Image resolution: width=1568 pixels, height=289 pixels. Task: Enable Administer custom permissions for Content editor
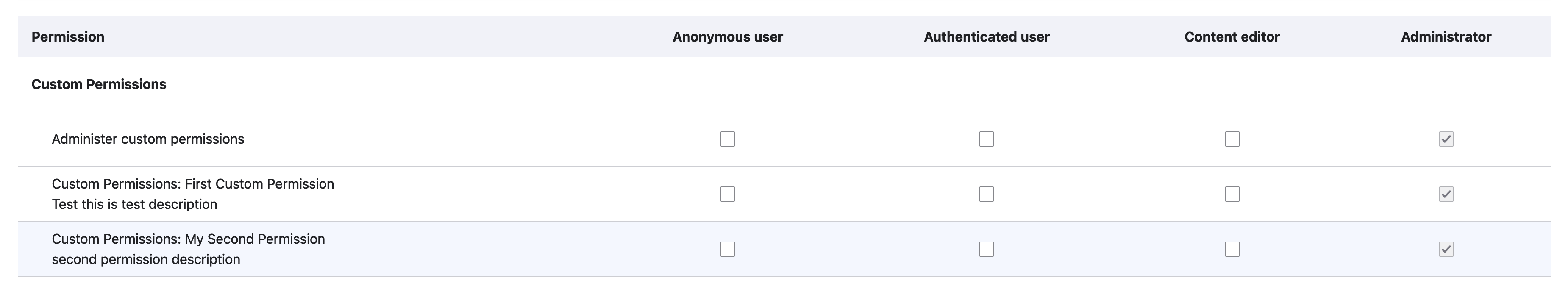click(1232, 139)
